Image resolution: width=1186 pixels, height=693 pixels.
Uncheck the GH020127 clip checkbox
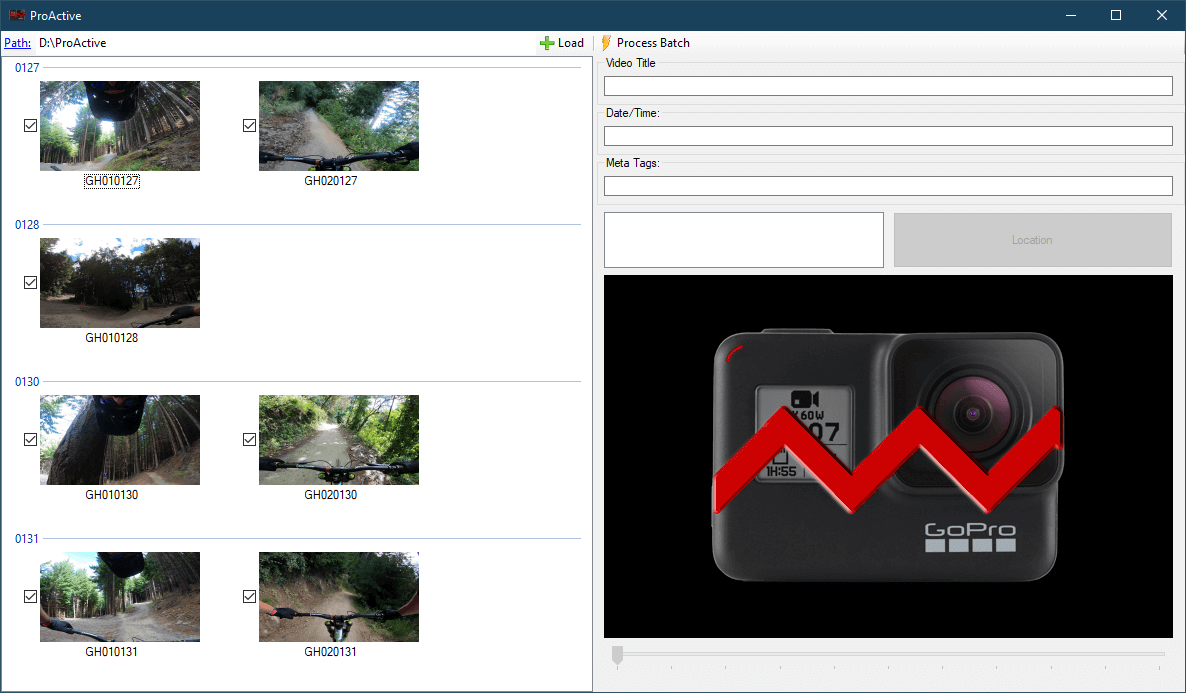pos(250,126)
